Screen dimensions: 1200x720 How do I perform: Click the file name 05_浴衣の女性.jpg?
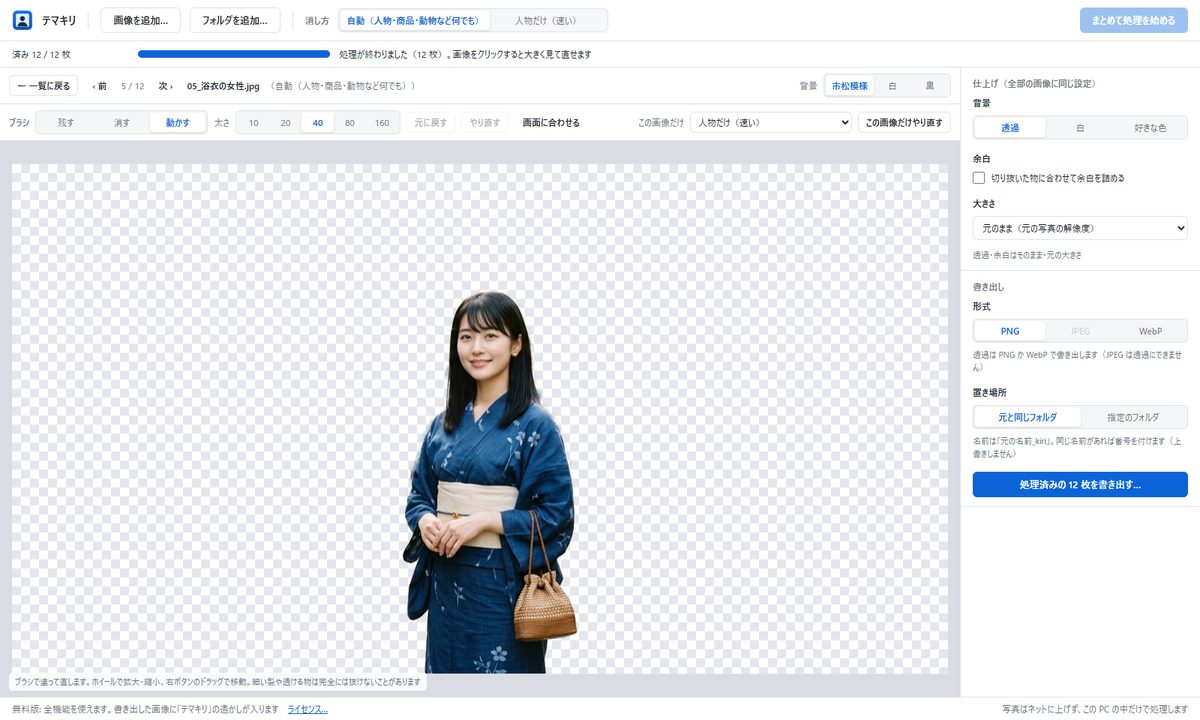point(223,86)
